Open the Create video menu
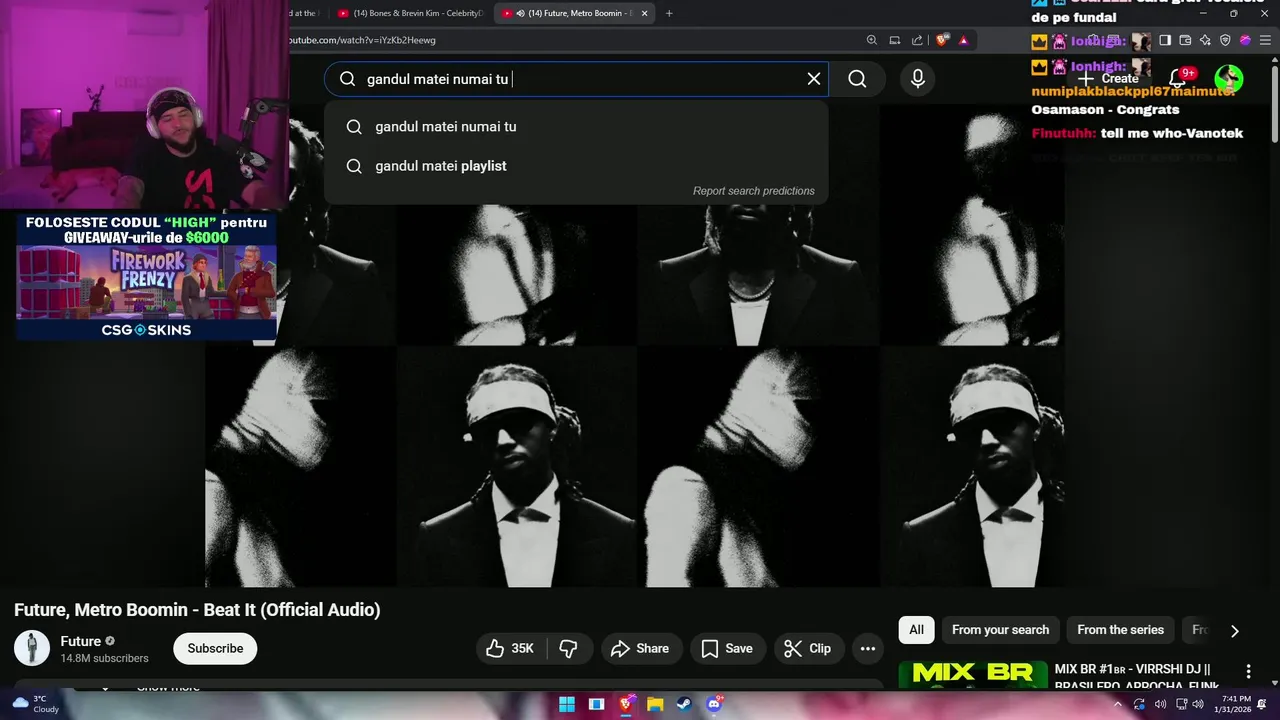The width and height of the screenshot is (1280, 720). tap(1109, 79)
